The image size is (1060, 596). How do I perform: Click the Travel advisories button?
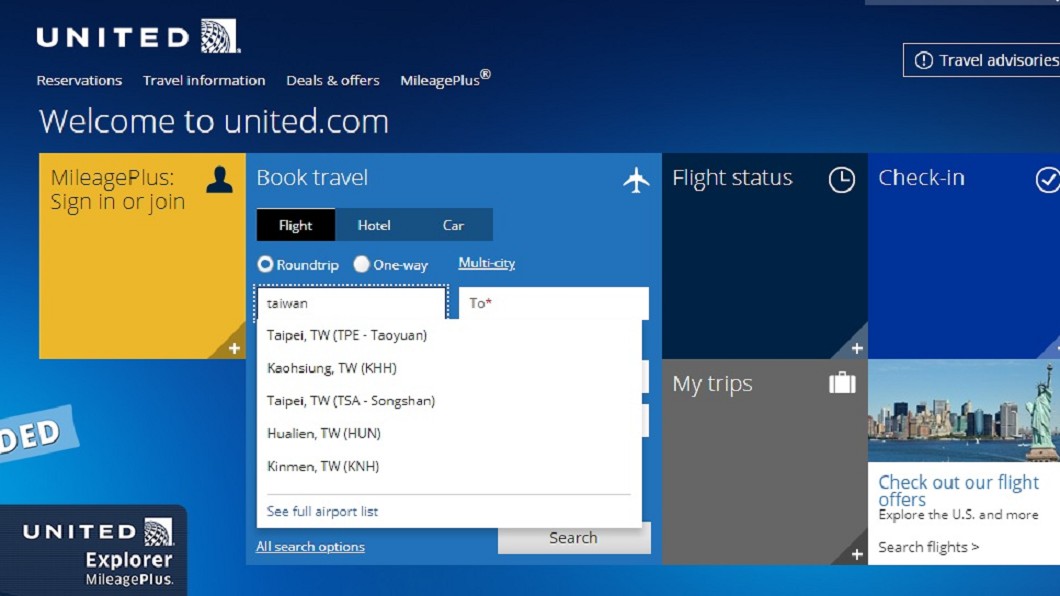[982, 60]
